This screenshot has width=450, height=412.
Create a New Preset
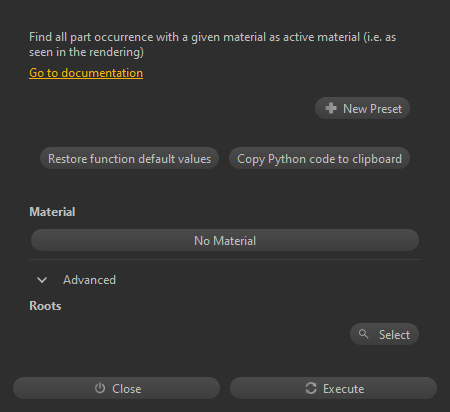tap(362, 108)
